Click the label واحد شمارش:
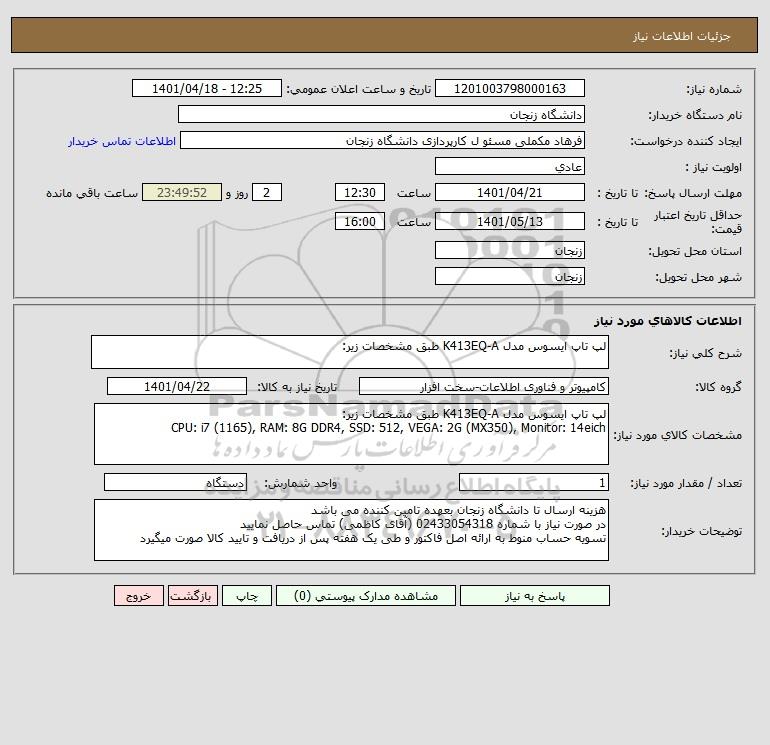This screenshot has height=745, width=770. click(x=301, y=483)
